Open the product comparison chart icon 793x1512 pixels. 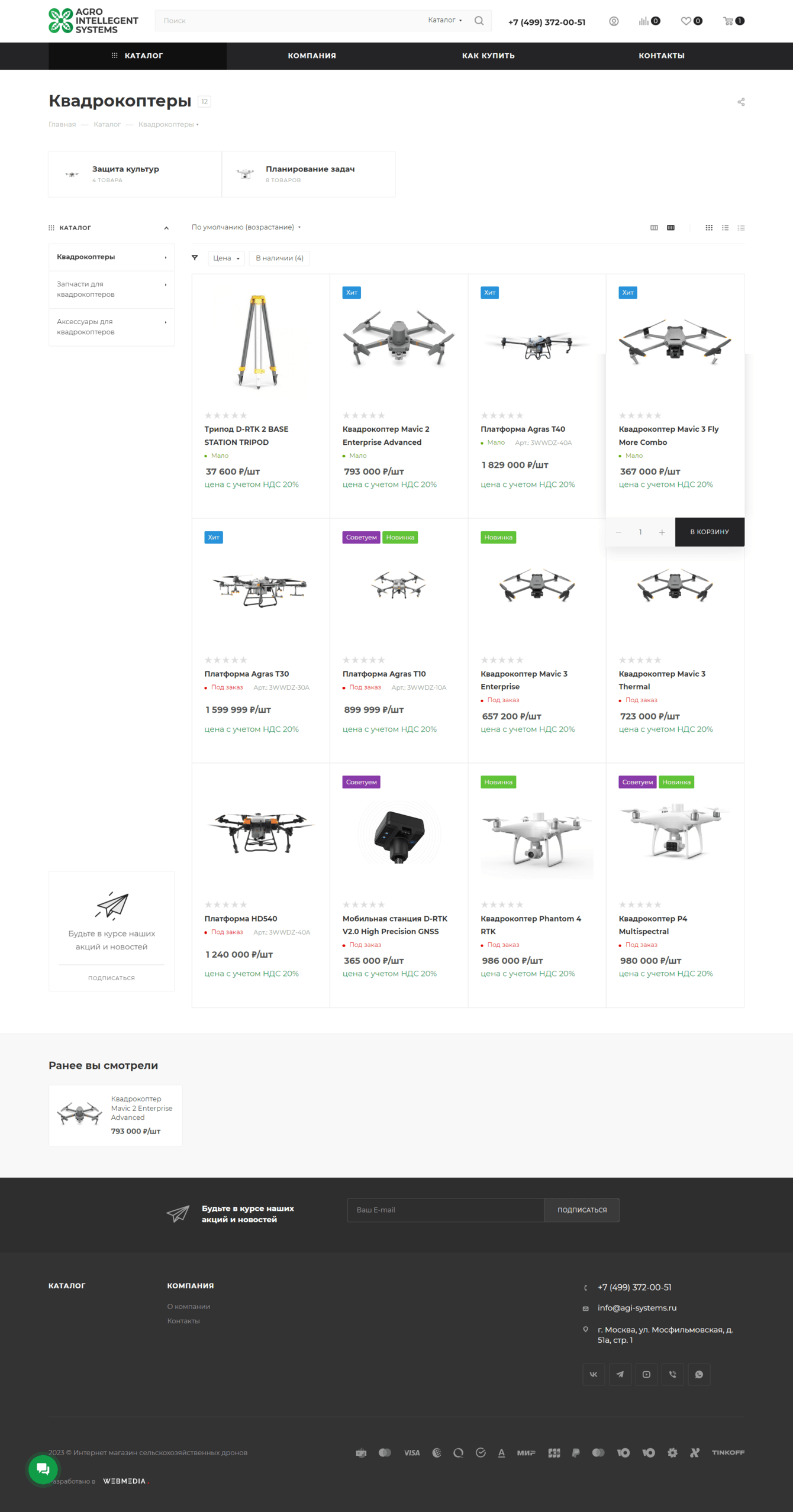tap(644, 21)
